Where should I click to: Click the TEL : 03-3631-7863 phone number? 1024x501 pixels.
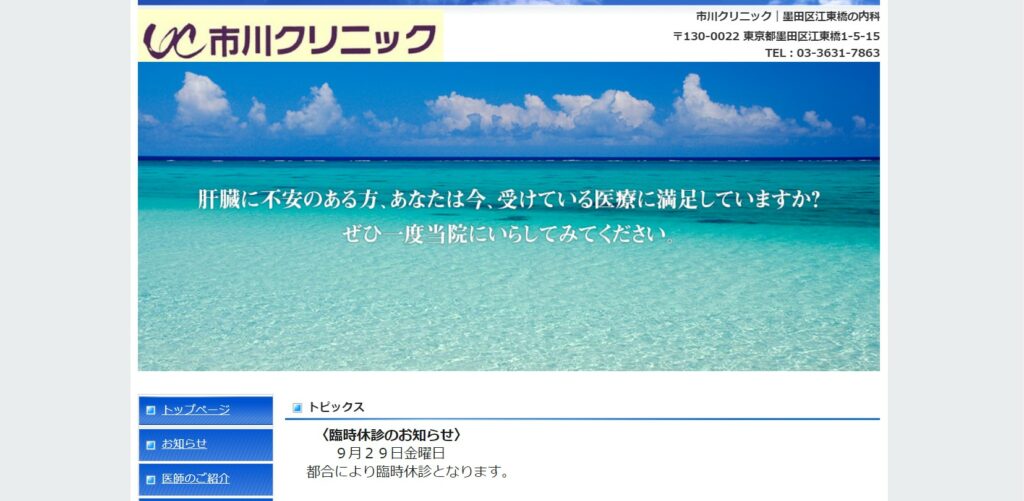click(822, 53)
